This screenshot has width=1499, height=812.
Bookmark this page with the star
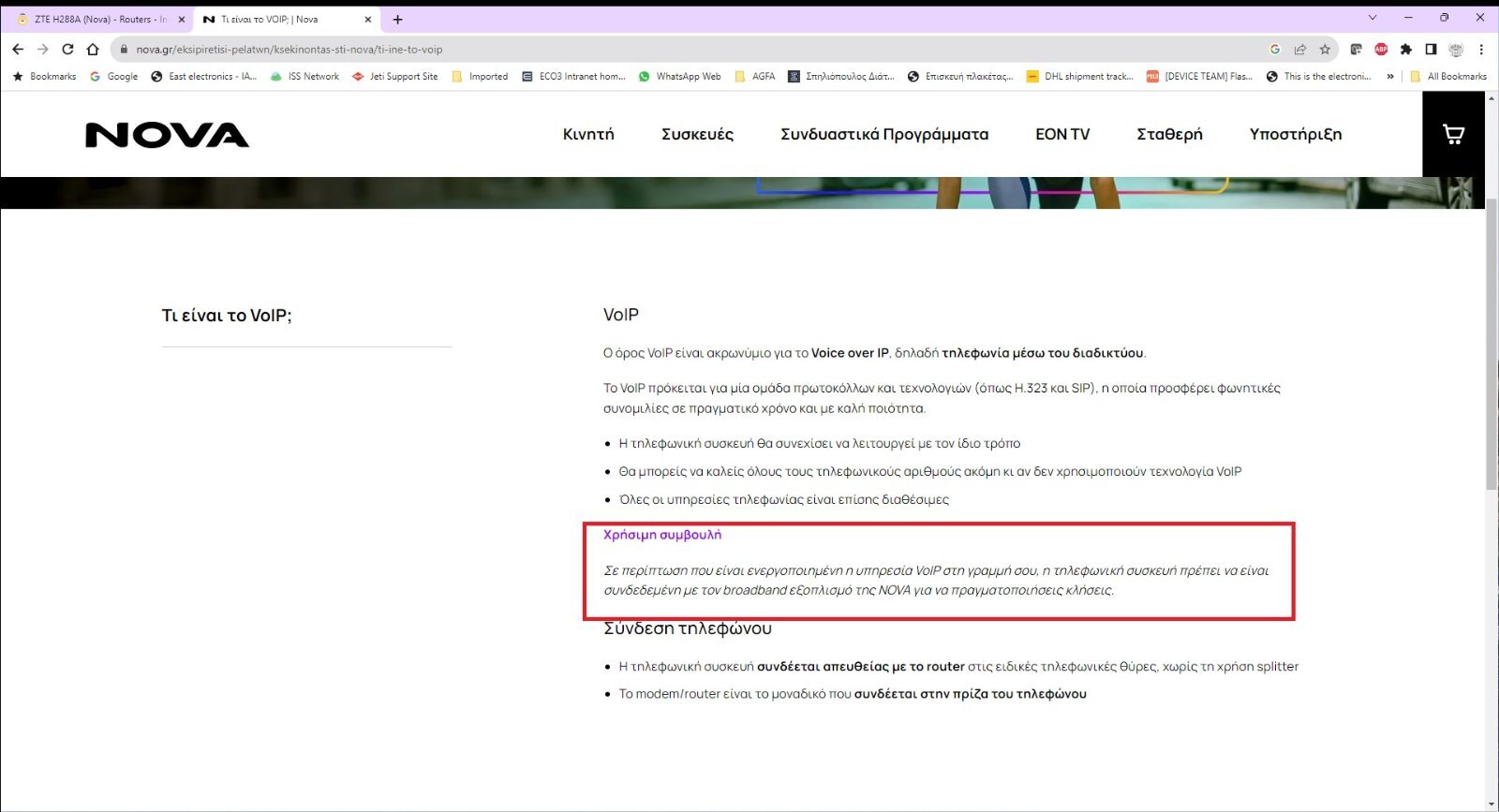point(1325,50)
